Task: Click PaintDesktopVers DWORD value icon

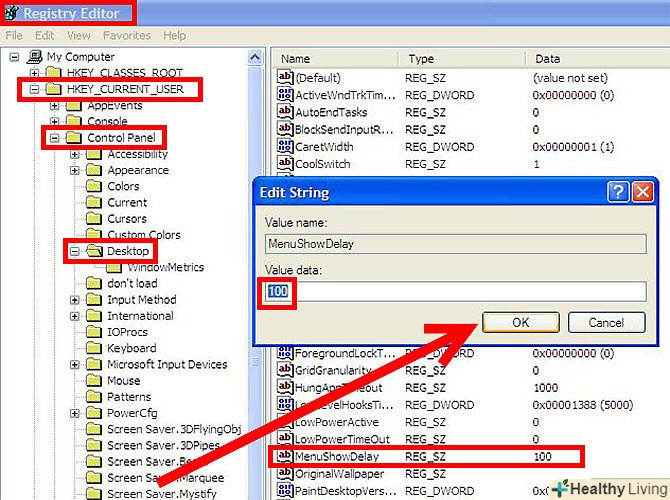Action: [x=285, y=490]
